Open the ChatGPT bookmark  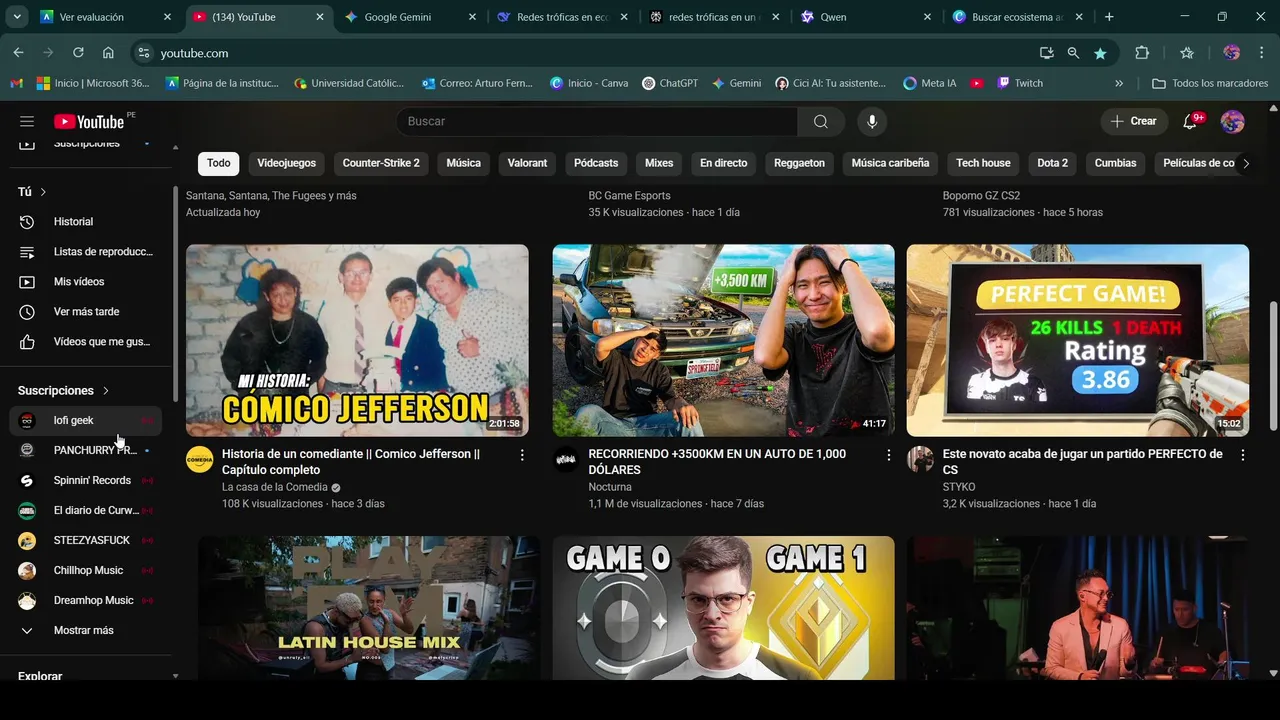(x=670, y=84)
